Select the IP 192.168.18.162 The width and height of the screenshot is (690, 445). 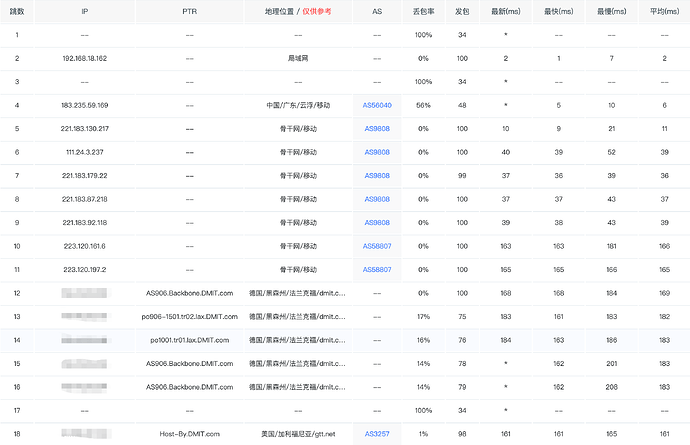[x=84, y=58]
